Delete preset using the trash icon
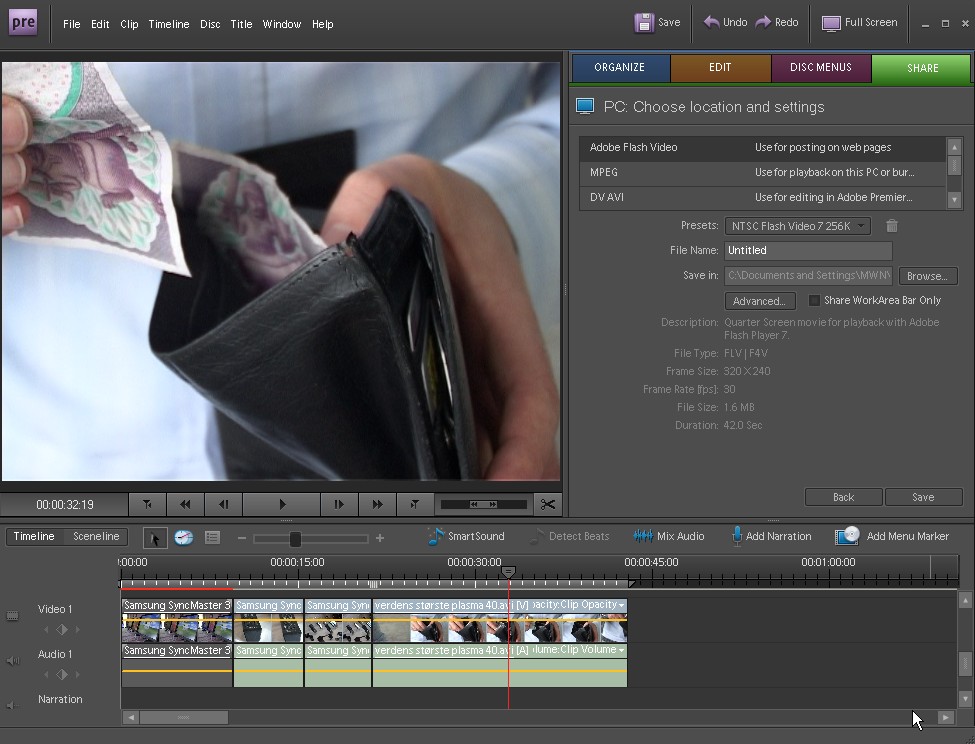975x744 pixels. 892,226
